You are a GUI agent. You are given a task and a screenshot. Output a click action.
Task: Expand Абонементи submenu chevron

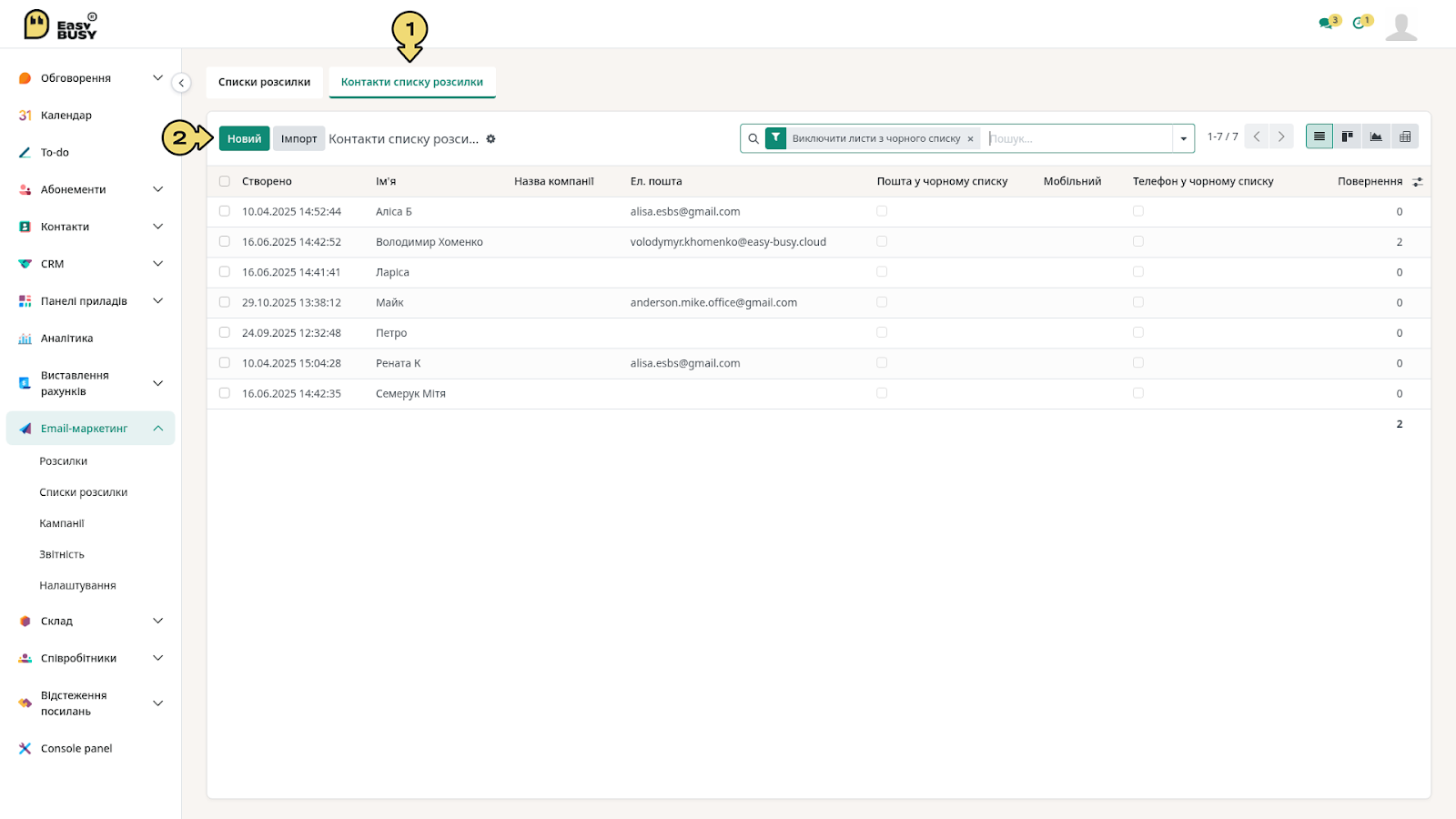tap(157, 190)
